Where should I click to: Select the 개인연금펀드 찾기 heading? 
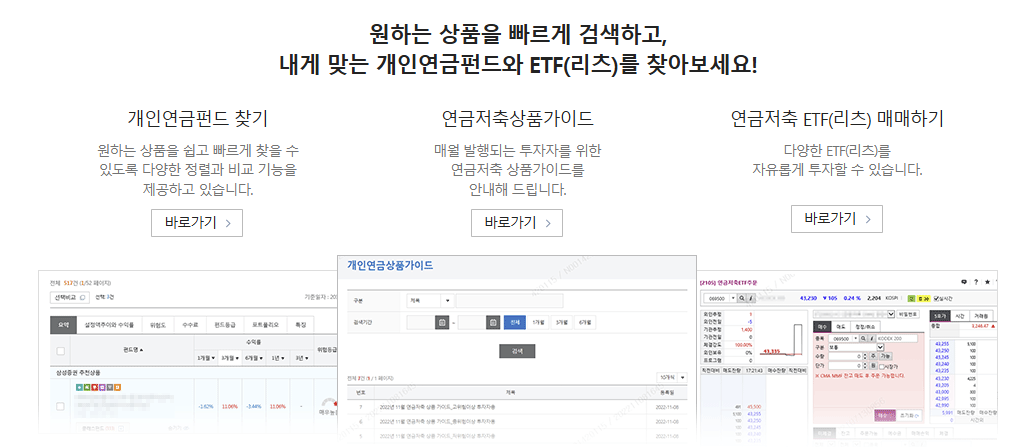(198, 119)
